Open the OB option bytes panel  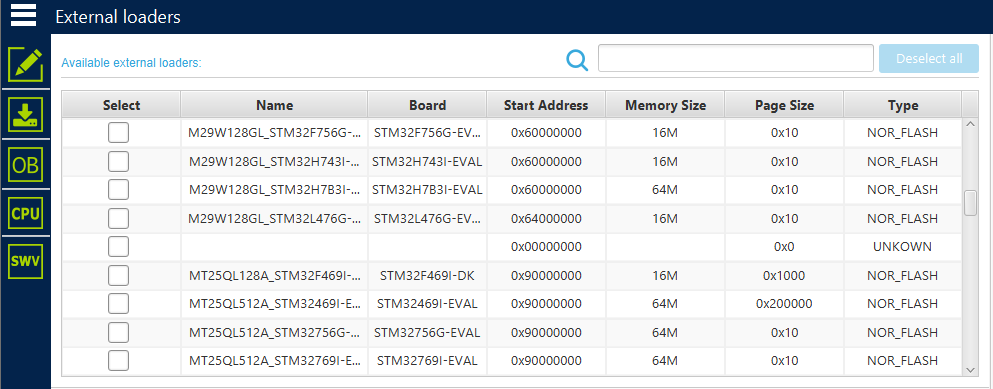(x=25, y=165)
